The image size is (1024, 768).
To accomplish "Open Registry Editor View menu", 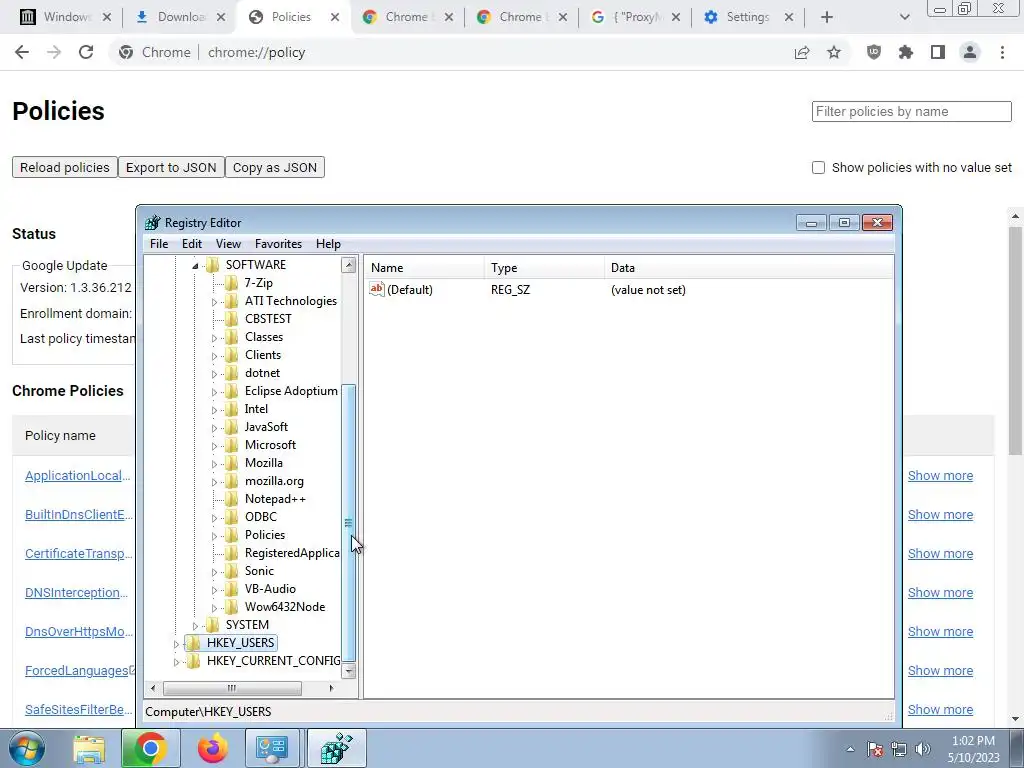I will tap(228, 244).
